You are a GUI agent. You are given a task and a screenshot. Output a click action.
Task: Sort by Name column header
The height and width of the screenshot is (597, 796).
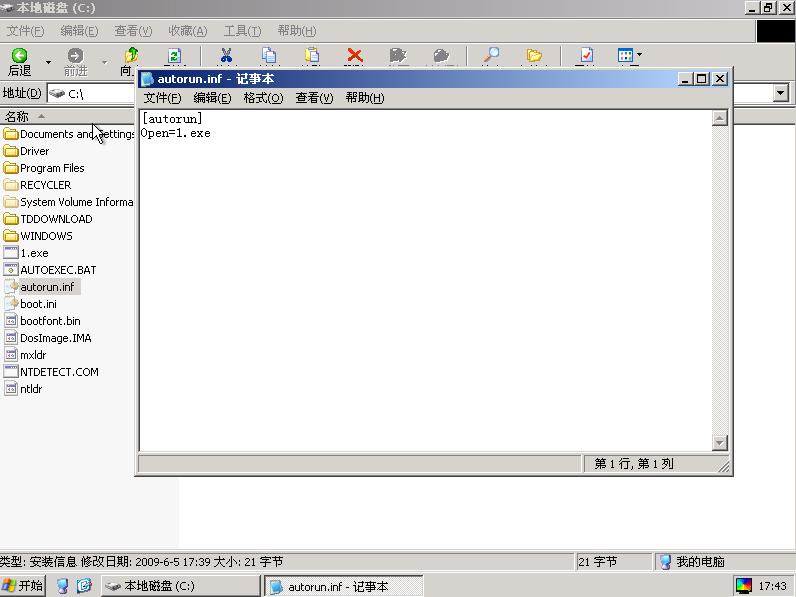[67, 116]
